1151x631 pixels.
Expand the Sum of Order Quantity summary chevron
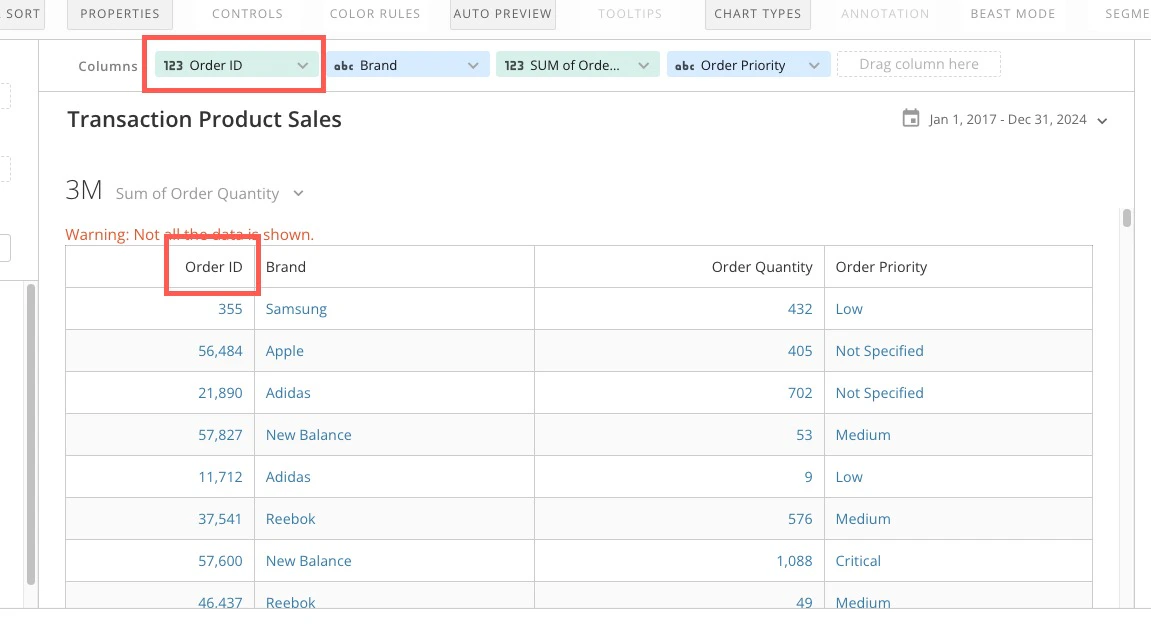[x=298, y=193]
